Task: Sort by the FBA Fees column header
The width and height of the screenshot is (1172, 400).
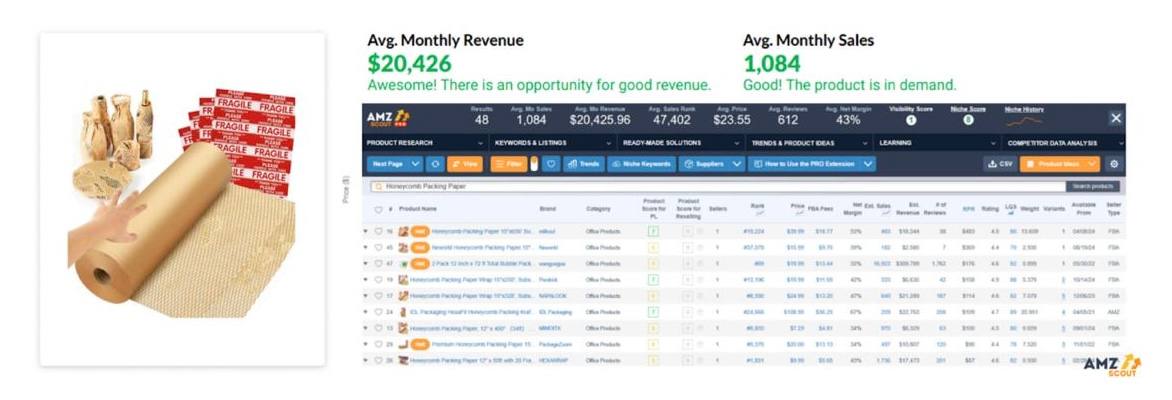Action: point(822,209)
